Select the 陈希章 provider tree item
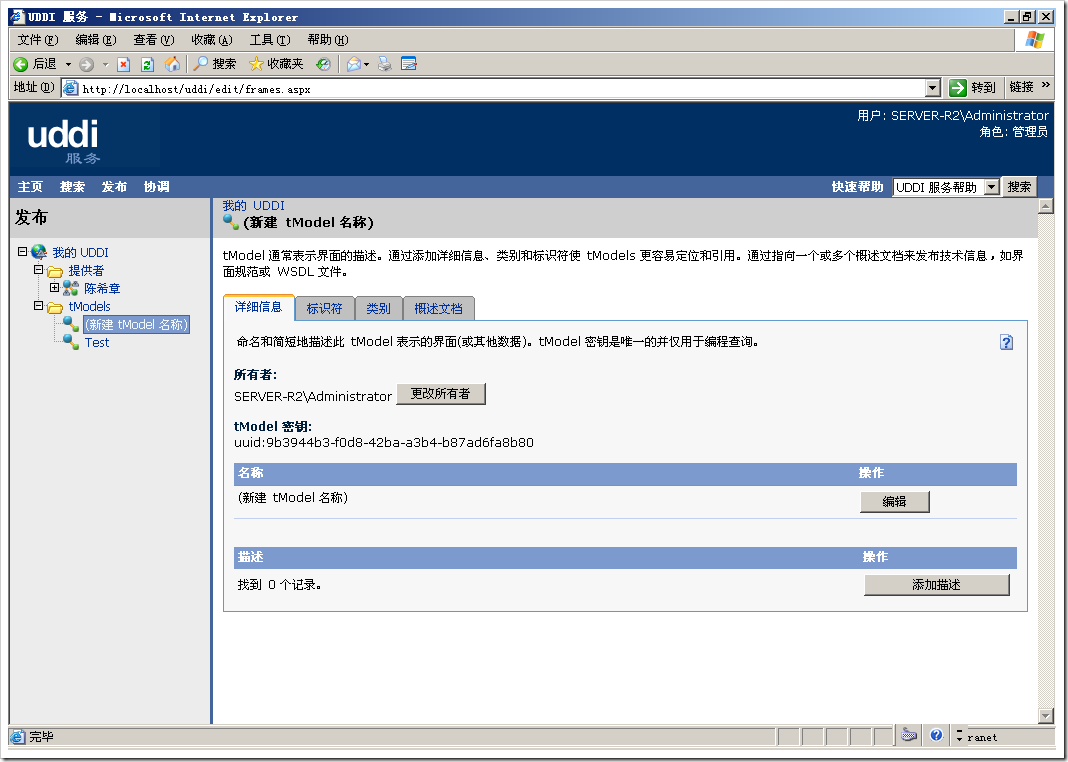1068x762 pixels. click(102, 289)
